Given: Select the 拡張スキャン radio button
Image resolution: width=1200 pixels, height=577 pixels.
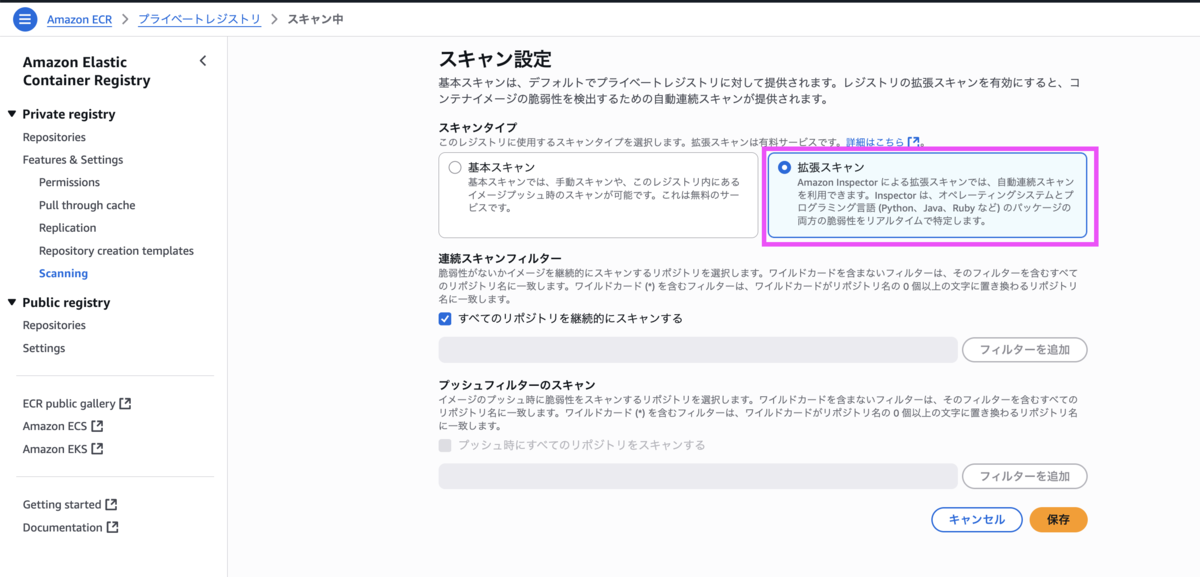Looking at the screenshot, I should pos(785,168).
